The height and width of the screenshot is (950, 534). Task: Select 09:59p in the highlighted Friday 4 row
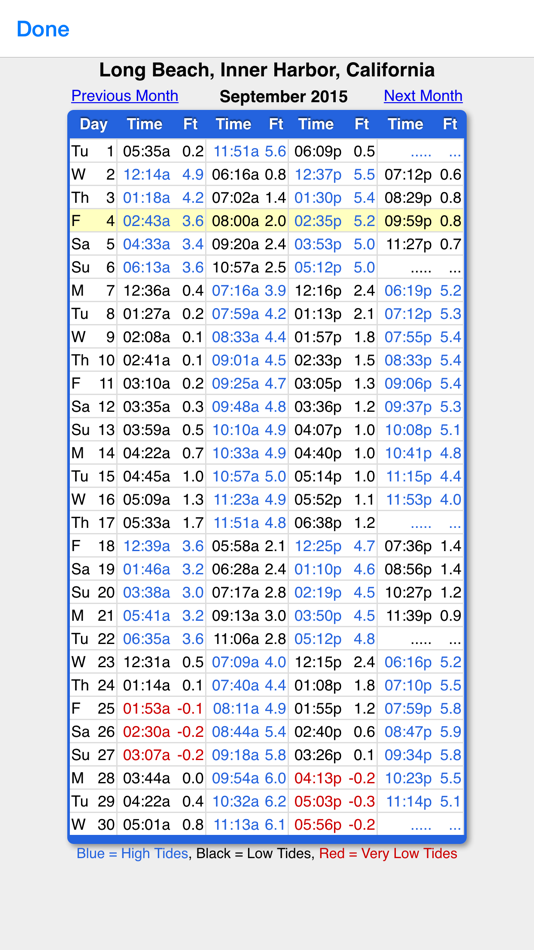(408, 221)
